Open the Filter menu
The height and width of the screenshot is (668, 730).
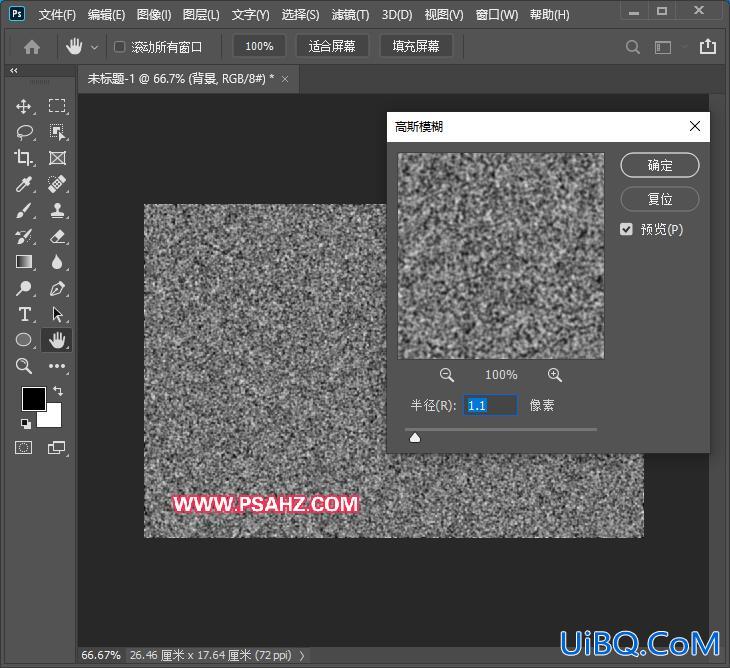(350, 15)
